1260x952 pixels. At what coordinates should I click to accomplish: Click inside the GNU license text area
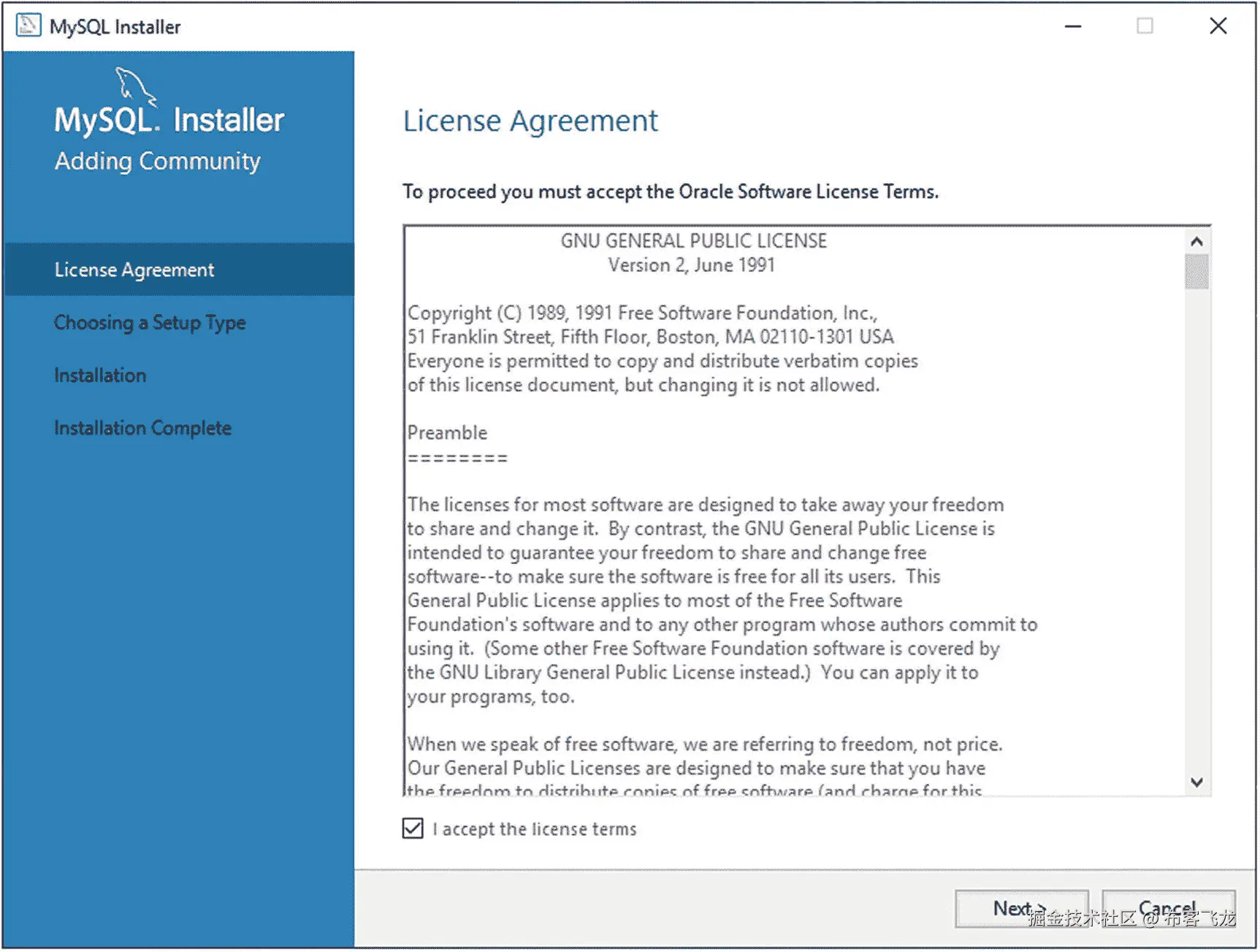794,511
